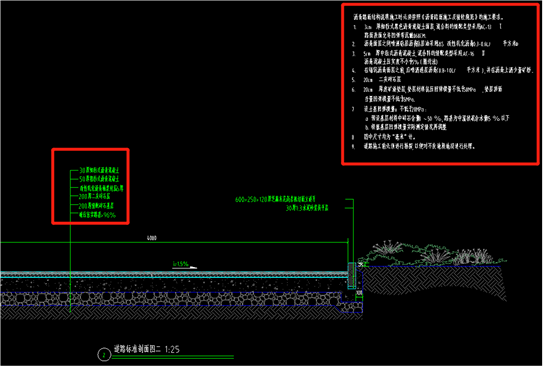Click the shrub cluster at far right
543x366 pixels.
474,257
